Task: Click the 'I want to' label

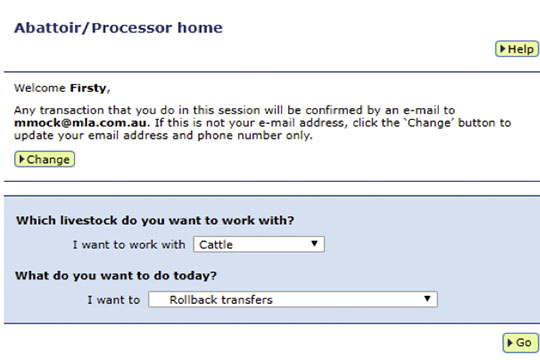Action: click(x=113, y=300)
